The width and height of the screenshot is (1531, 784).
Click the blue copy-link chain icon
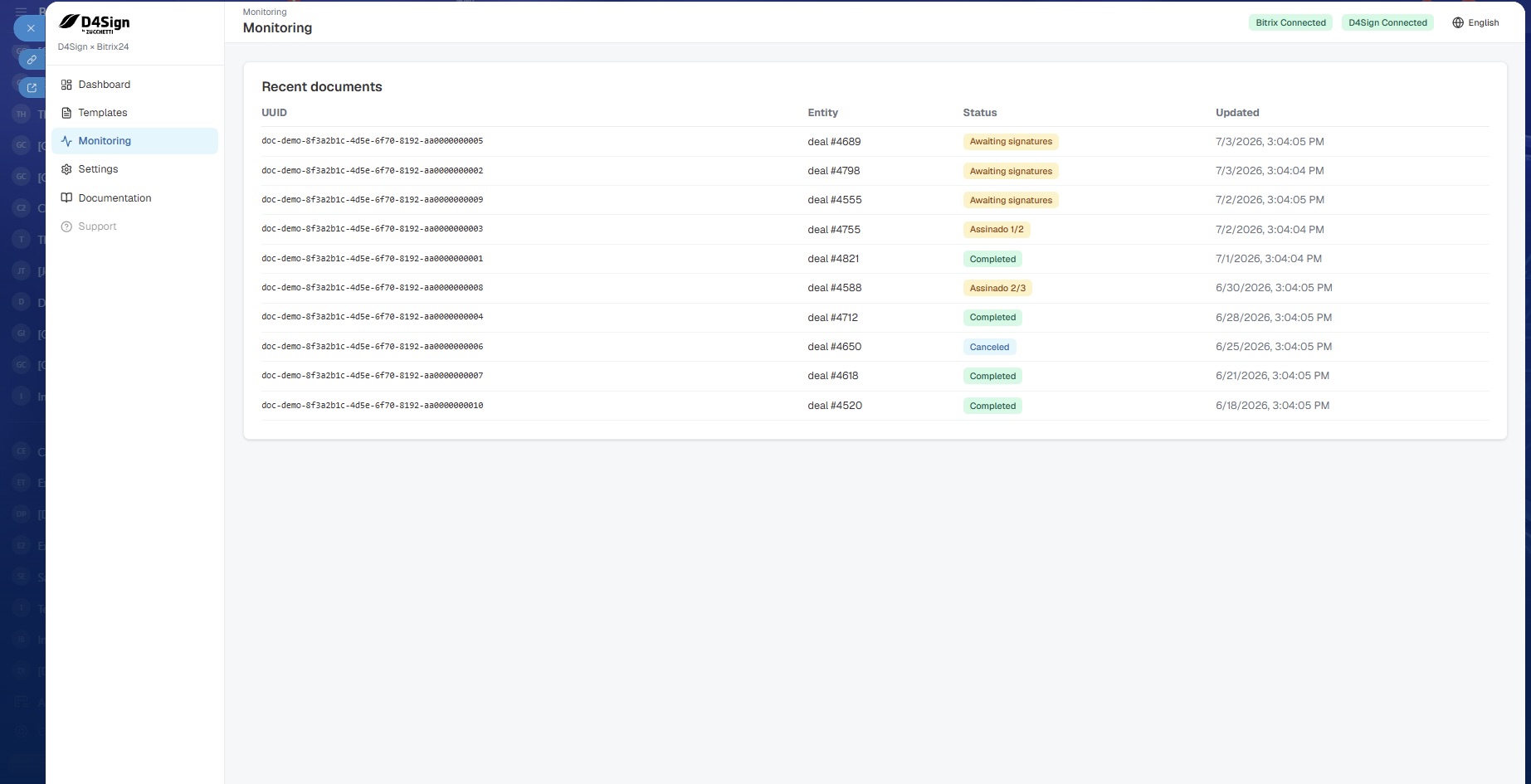tap(32, 60)
